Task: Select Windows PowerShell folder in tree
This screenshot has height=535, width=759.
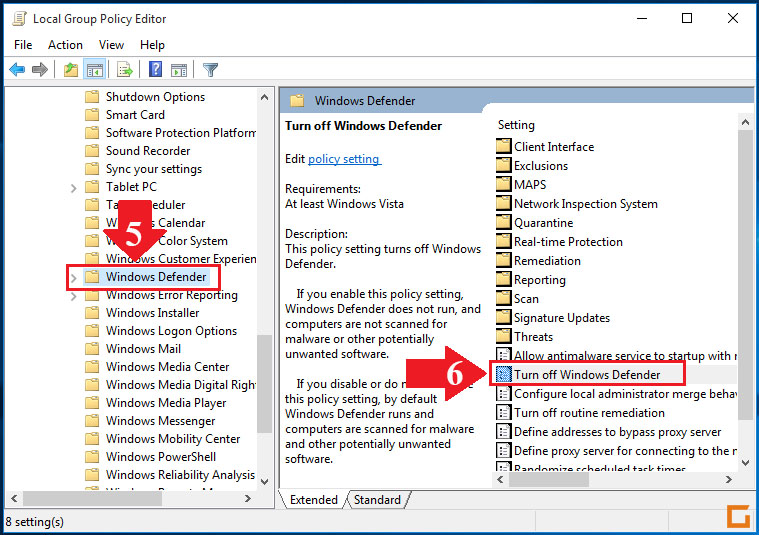Action: (151, 457)
